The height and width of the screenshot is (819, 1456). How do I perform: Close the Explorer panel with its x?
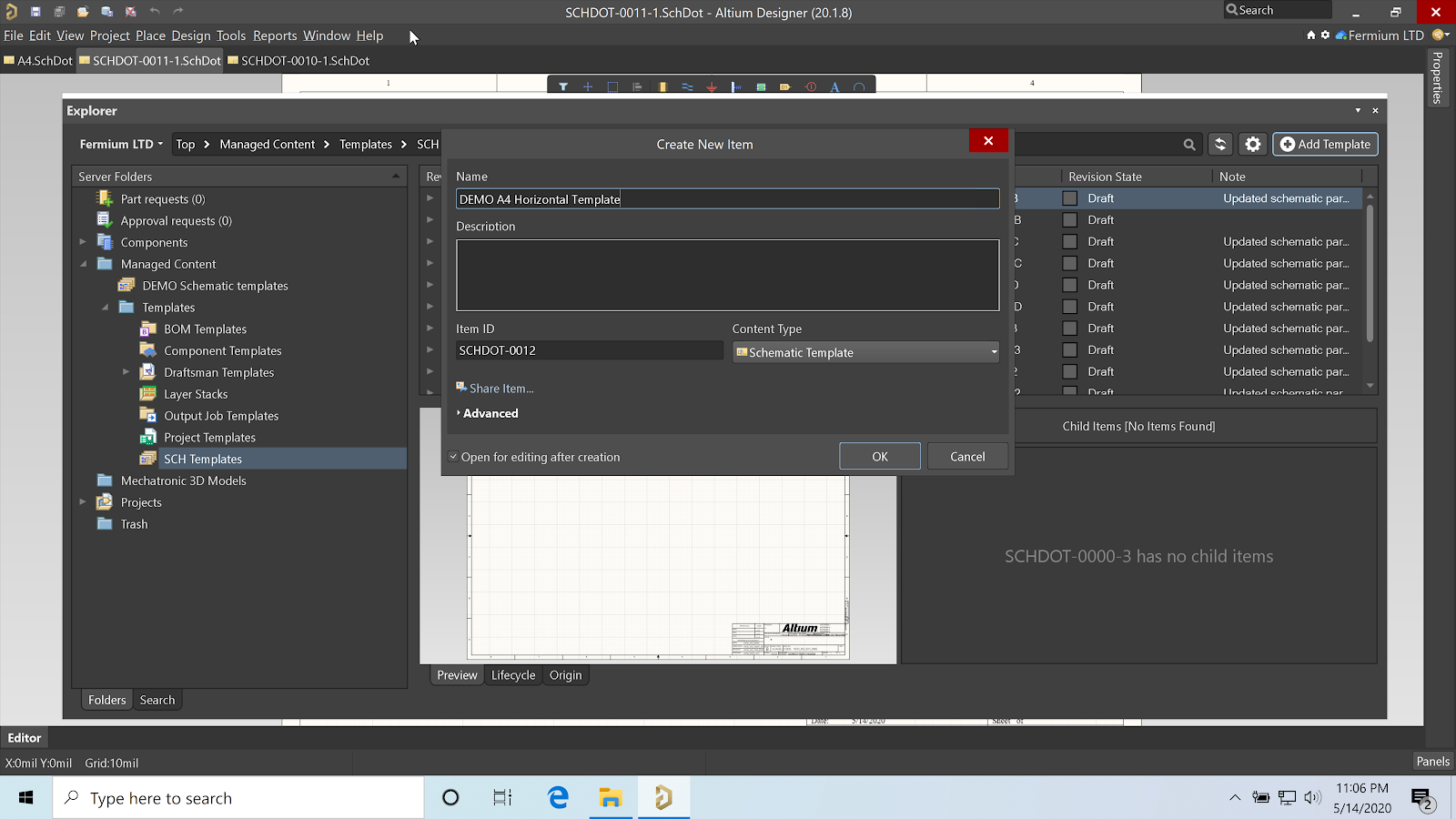pyautogui.click(x=1375, y=110)
